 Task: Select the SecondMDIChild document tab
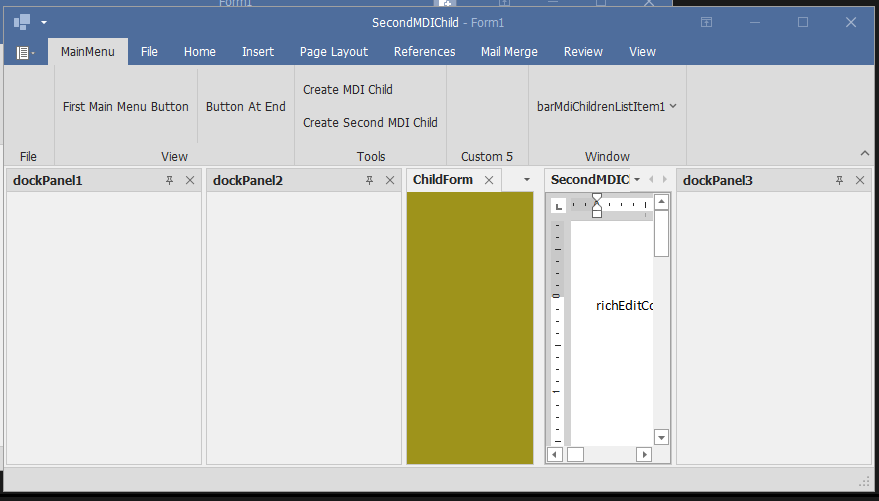[590, 179]
